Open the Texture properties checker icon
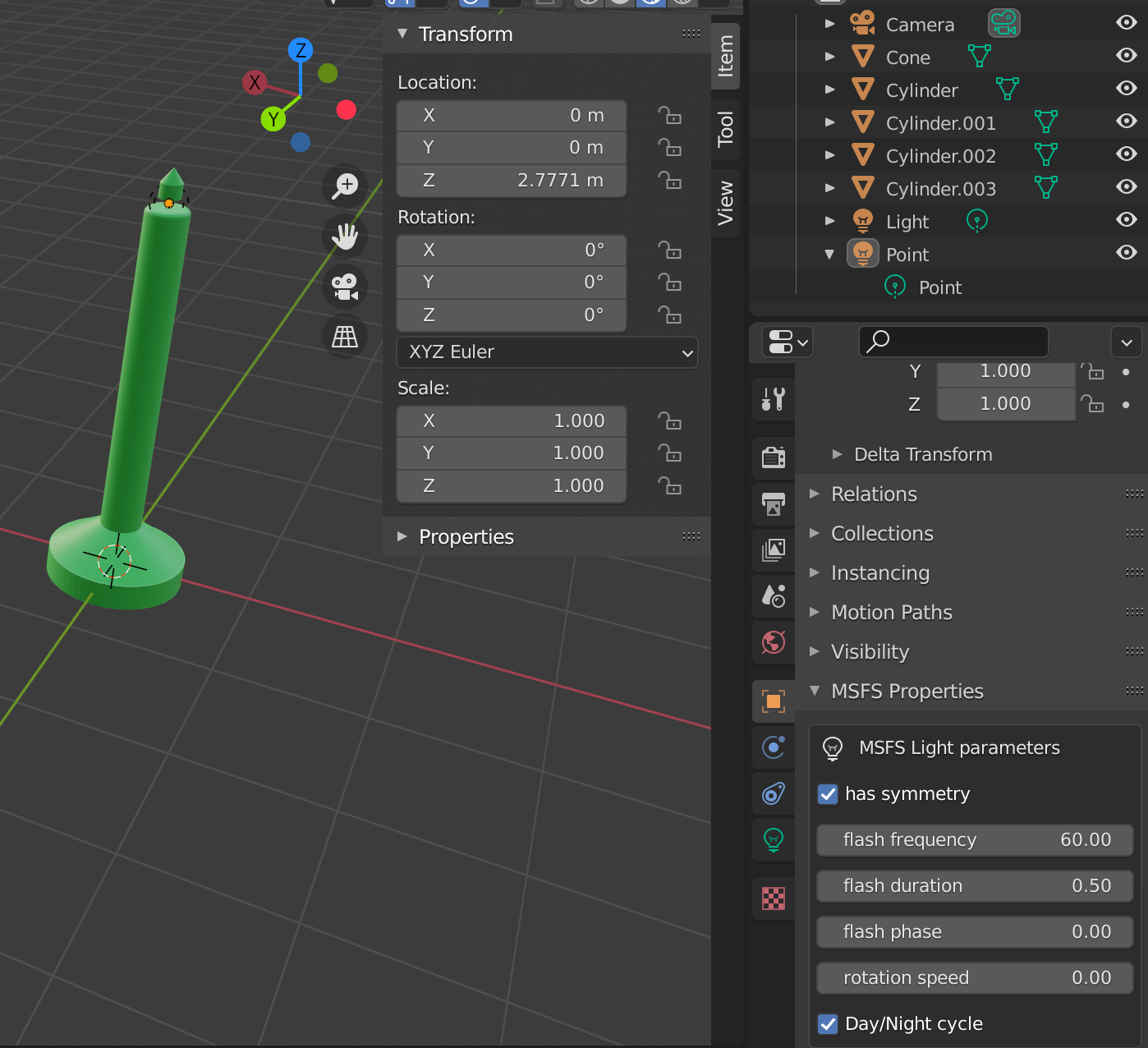Screen dimensions: 1148x1048 [774, 899]
